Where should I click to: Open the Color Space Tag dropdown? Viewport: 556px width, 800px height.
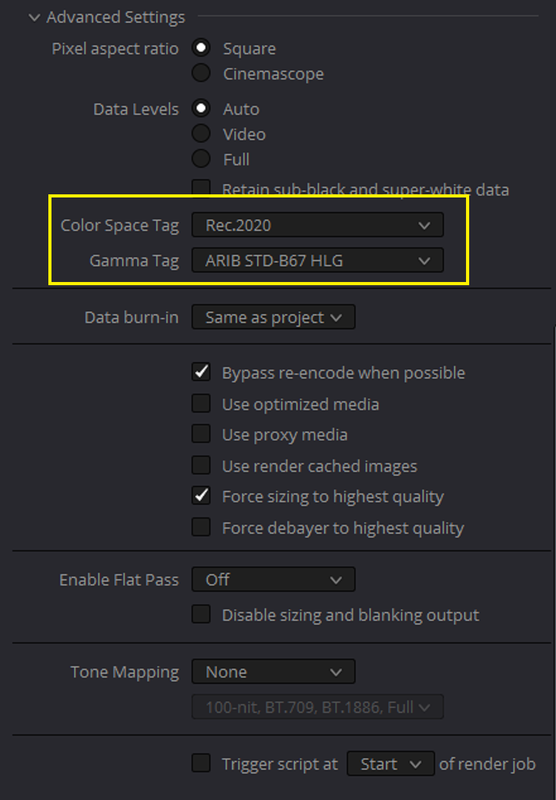(x=317, y=225)
